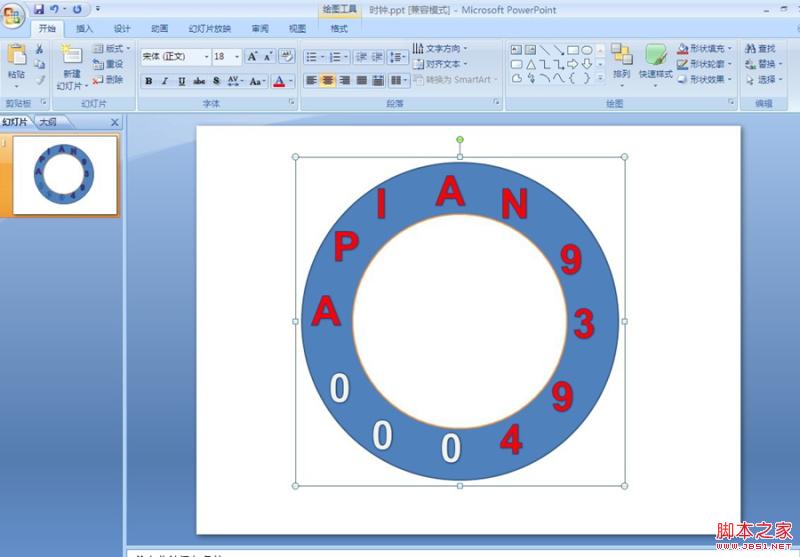Toggle bold formatting
This screenshot has width=800, height=557.
pyautogui.click(x=148, y=81)
